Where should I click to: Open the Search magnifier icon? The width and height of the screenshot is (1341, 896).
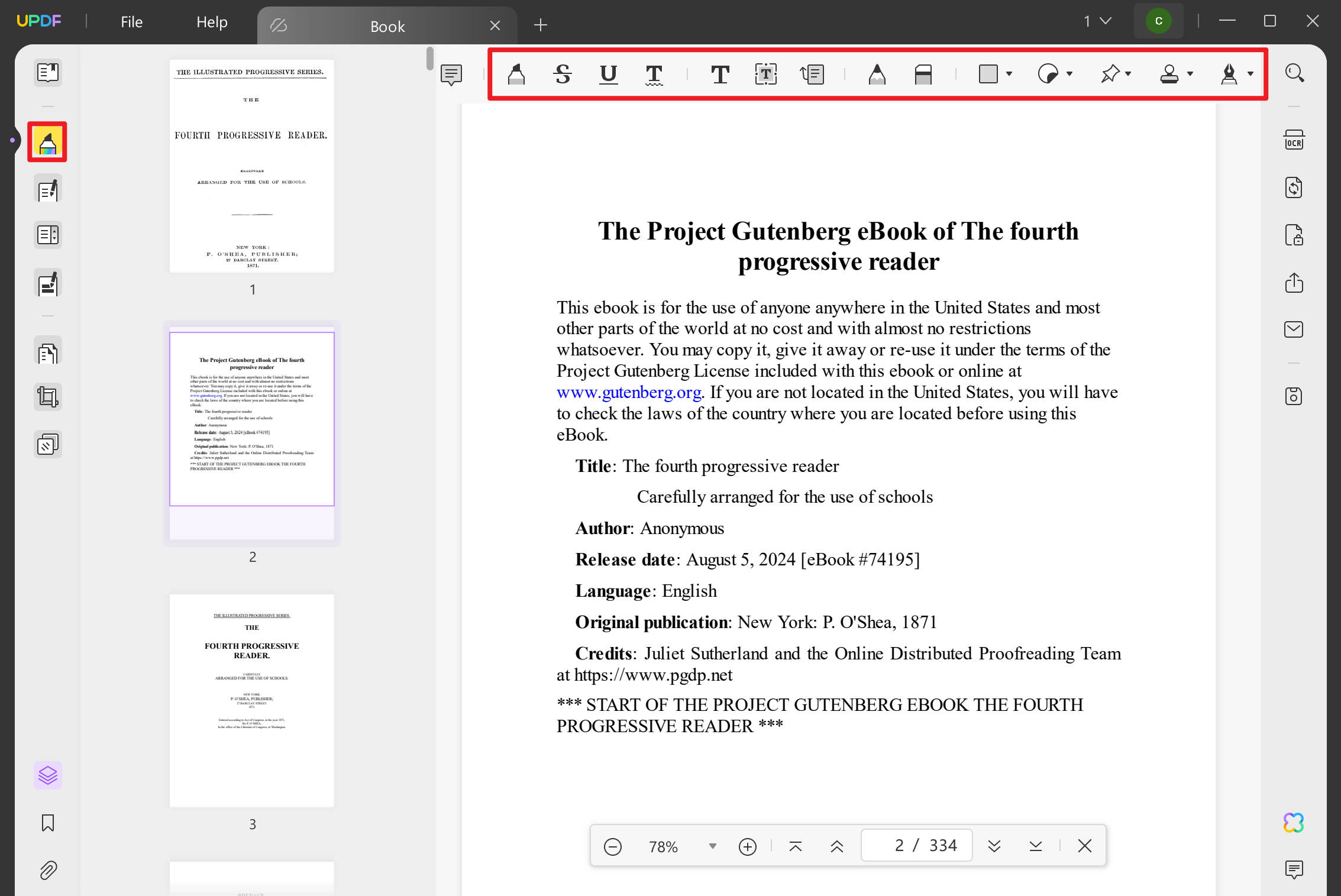[1294, 73]
